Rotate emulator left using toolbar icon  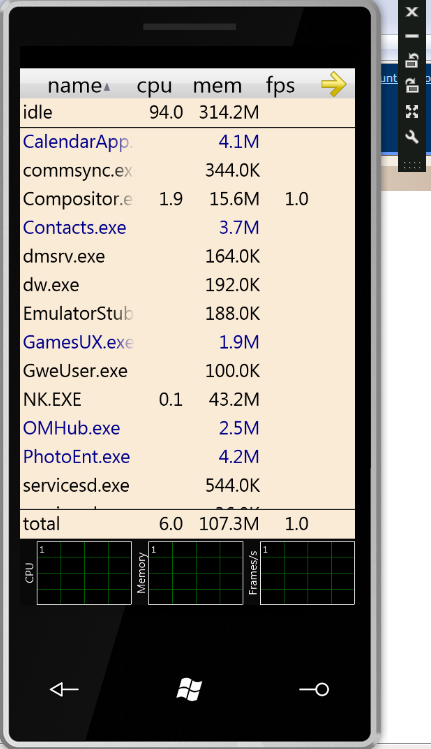click(412, 61)
